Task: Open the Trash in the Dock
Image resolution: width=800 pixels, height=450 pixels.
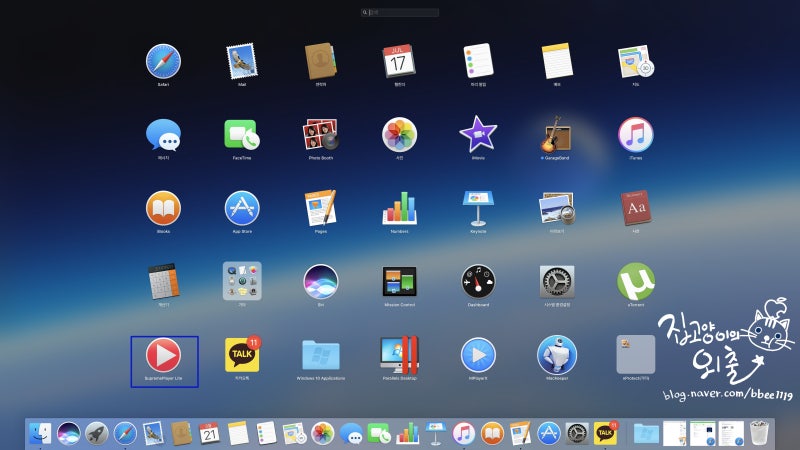Action: (x=759, y=433)
